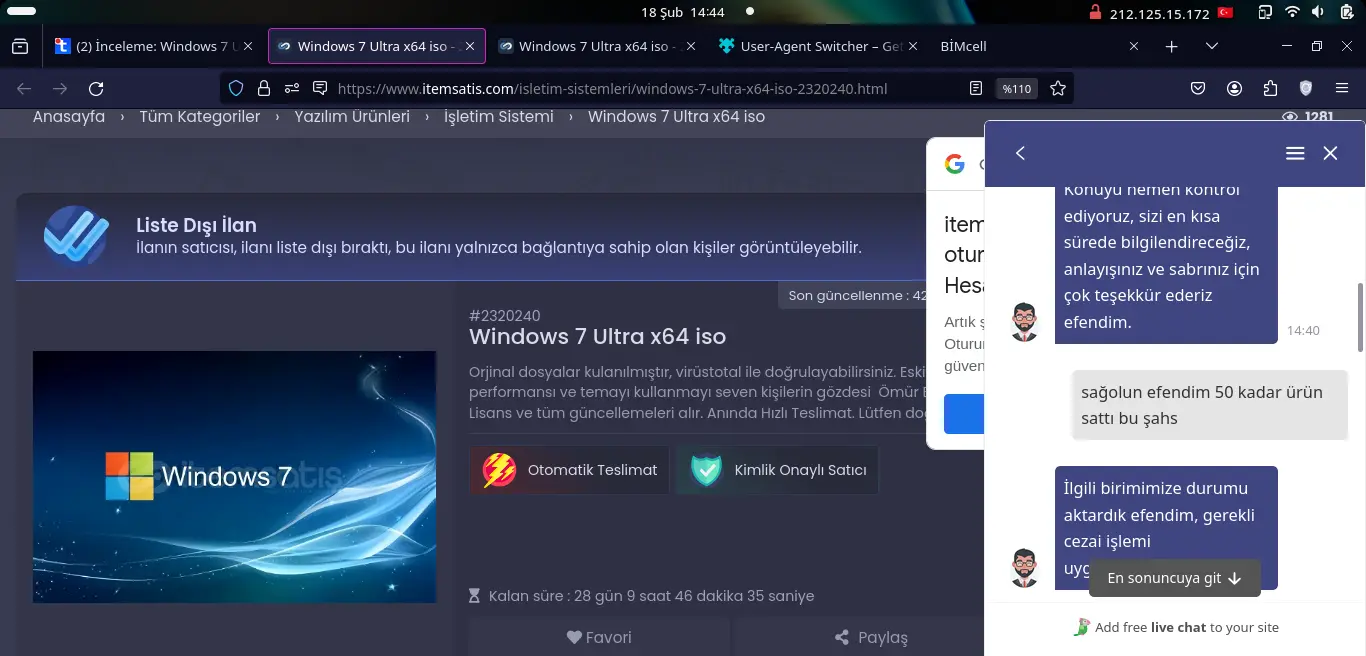1366x656 pixels.
Task: Click the Liste Dışı İlan checkmark logo
Action: click(x=76, y=235)
